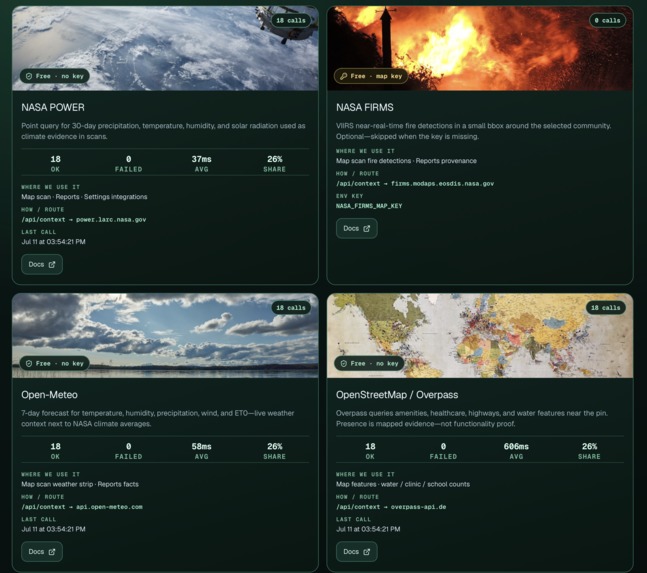
Task: Click the 58ms AVG value
Action: pyautogui.click(x=201, y=447)
